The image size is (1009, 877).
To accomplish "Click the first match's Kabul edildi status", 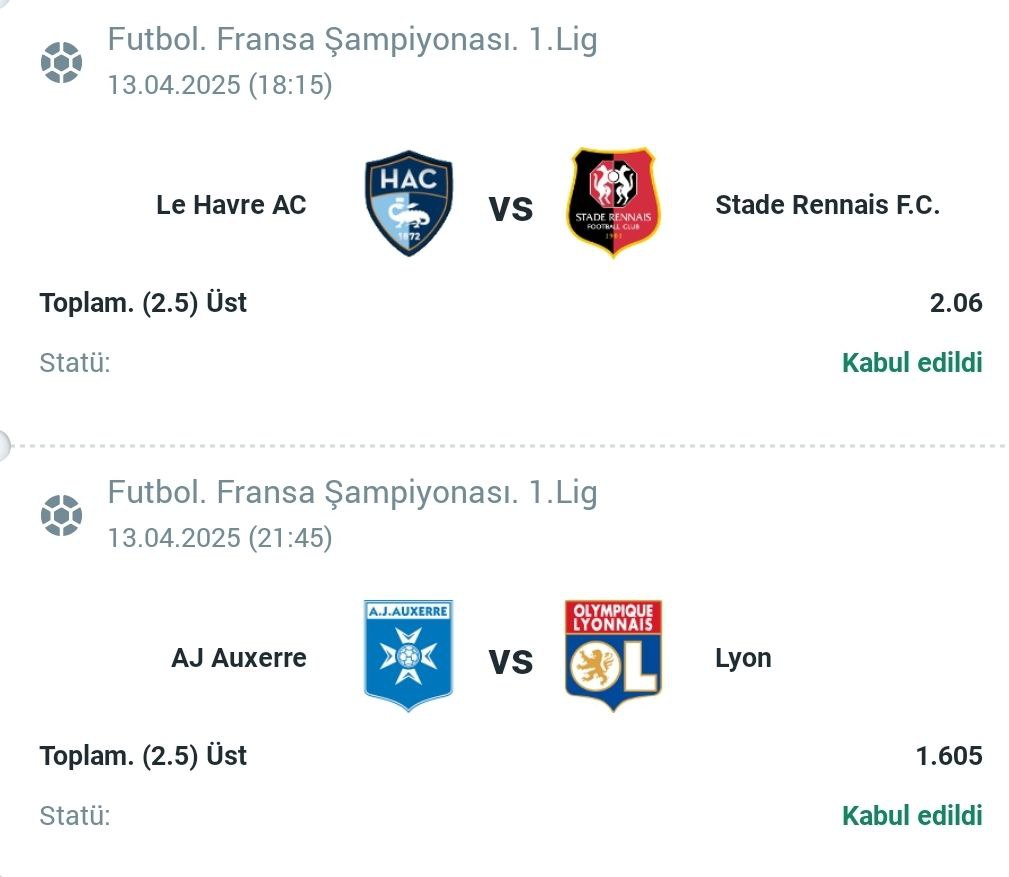I will 912,362.
